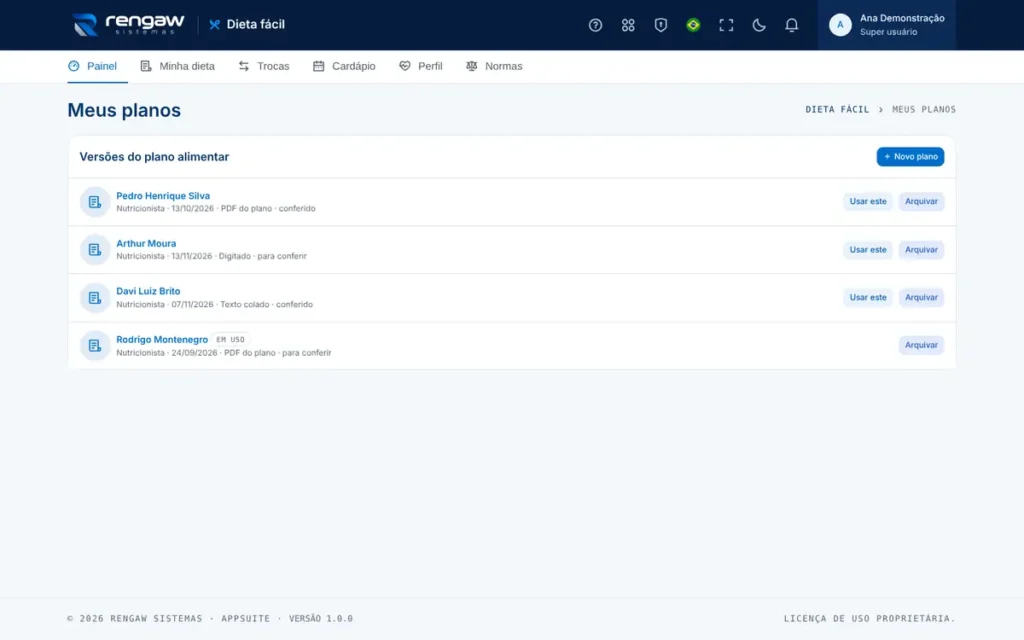The height and width of the screenshot is (640, 1024).
Task: Click Usar este for Pedro Henrique Silva
Action: click(x=868, y=202)
